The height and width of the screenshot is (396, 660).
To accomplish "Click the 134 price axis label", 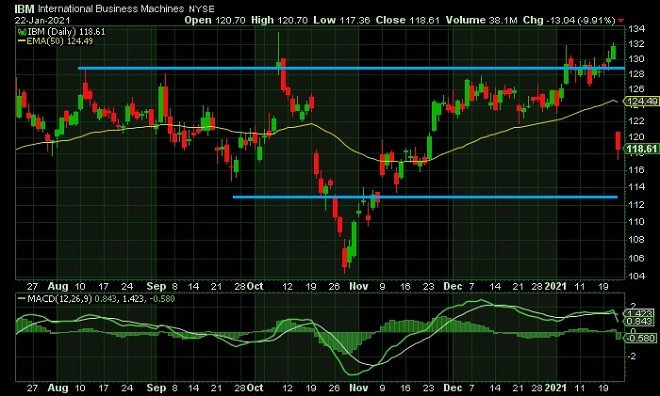I will pos(636,29).
